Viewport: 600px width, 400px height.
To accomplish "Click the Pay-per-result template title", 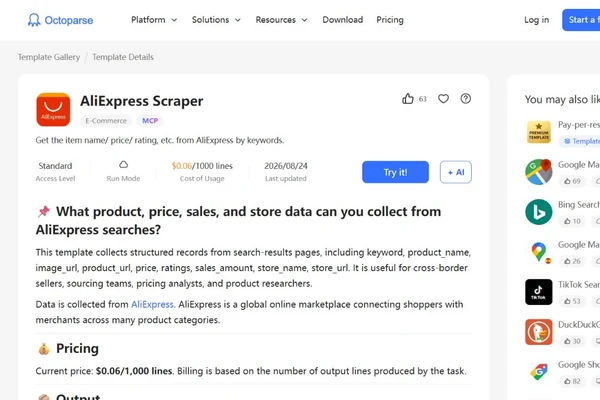I will coord(579,125).
